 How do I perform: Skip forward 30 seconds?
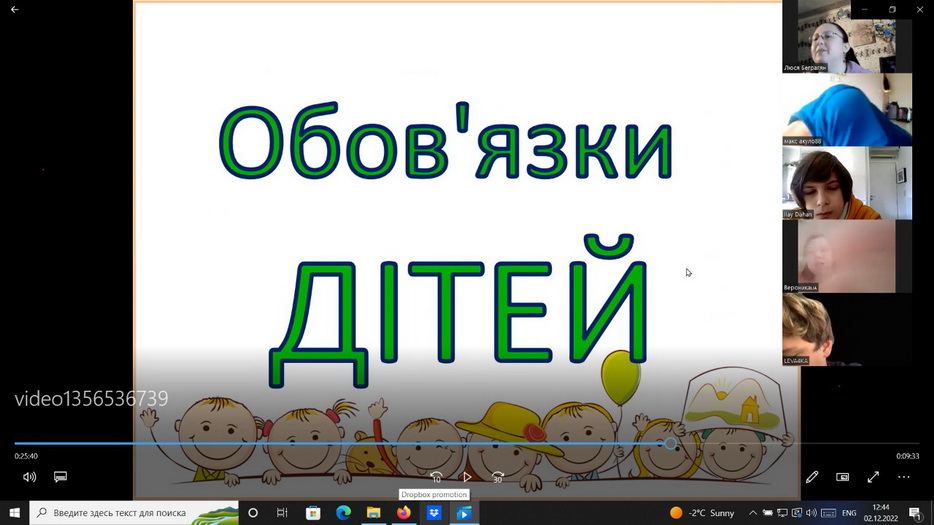497,477
